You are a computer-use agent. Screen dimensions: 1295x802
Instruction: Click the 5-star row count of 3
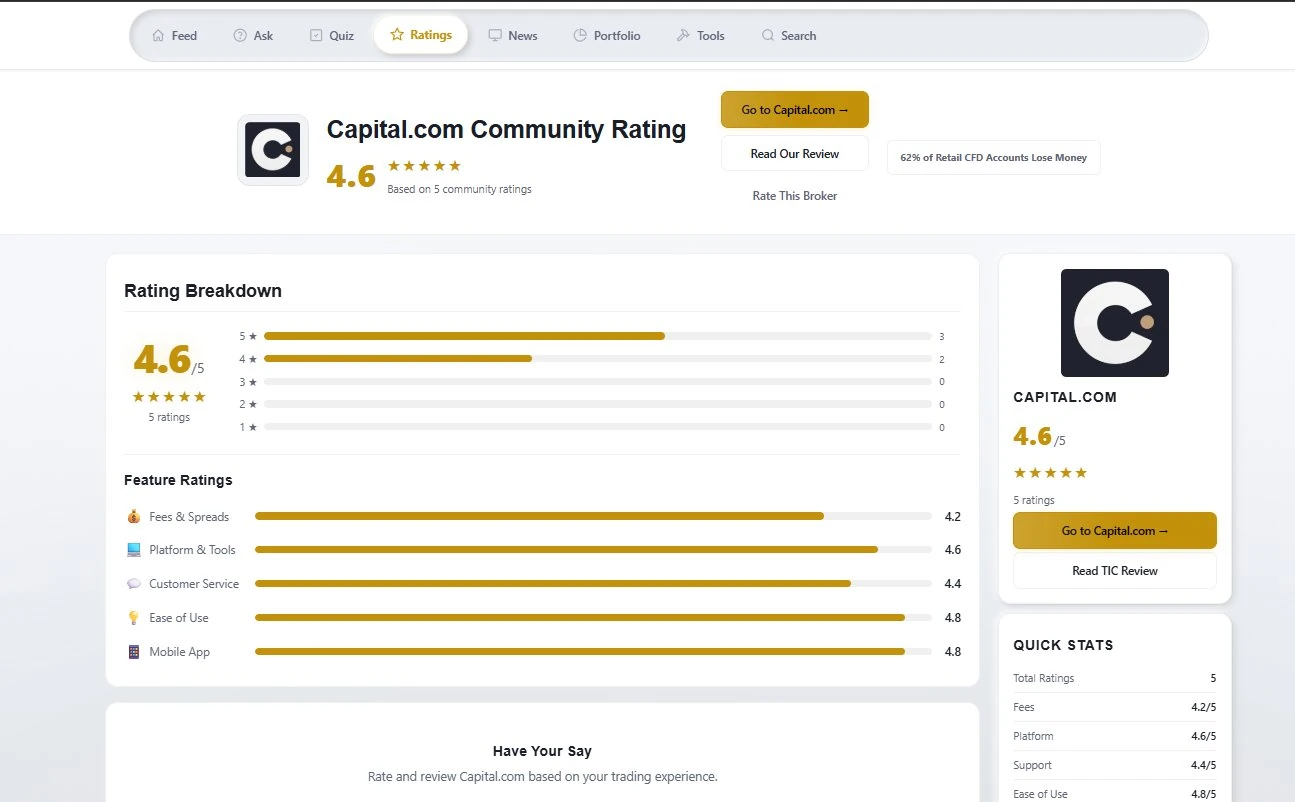coord(942,337)
